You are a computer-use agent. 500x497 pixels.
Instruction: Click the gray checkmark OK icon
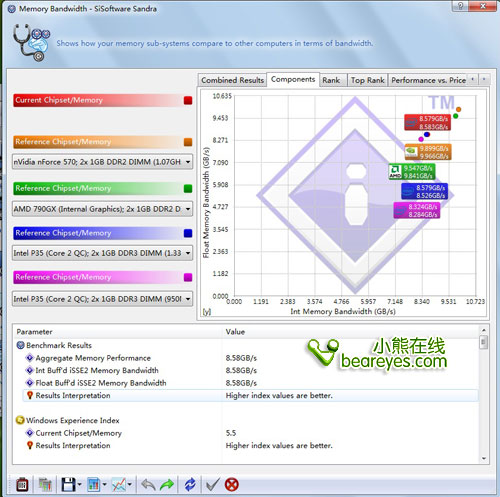click(212, 484)
